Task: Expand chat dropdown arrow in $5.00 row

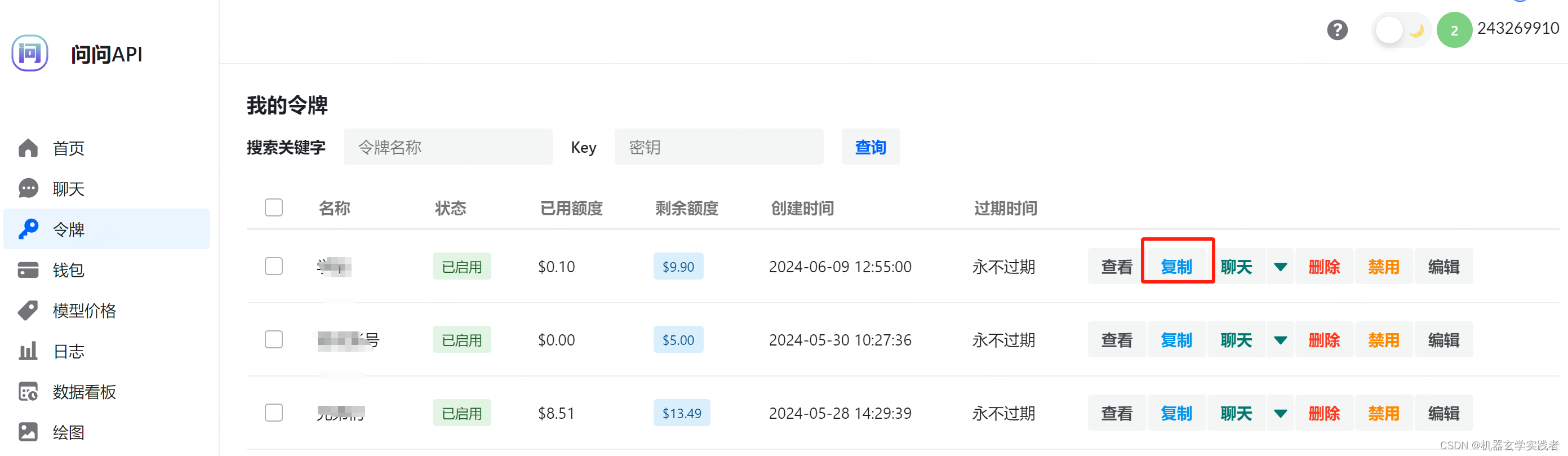Action: tap(1280, 340)
